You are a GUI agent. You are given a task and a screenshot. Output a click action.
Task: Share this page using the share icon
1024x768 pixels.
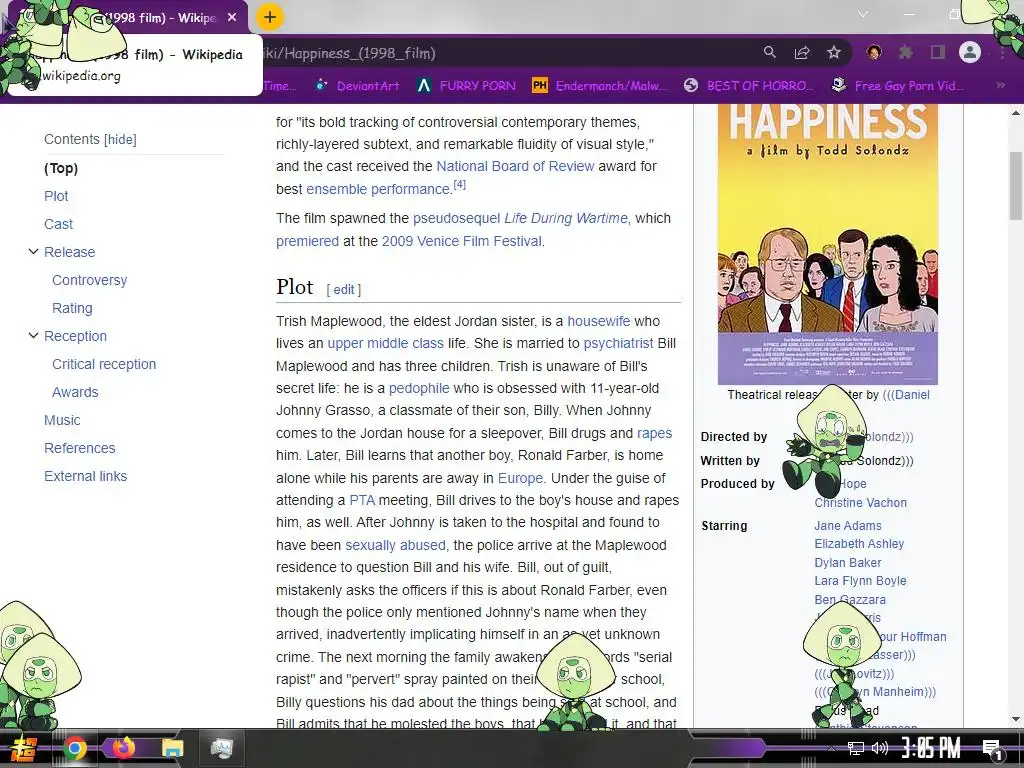[x=802, y=52]
